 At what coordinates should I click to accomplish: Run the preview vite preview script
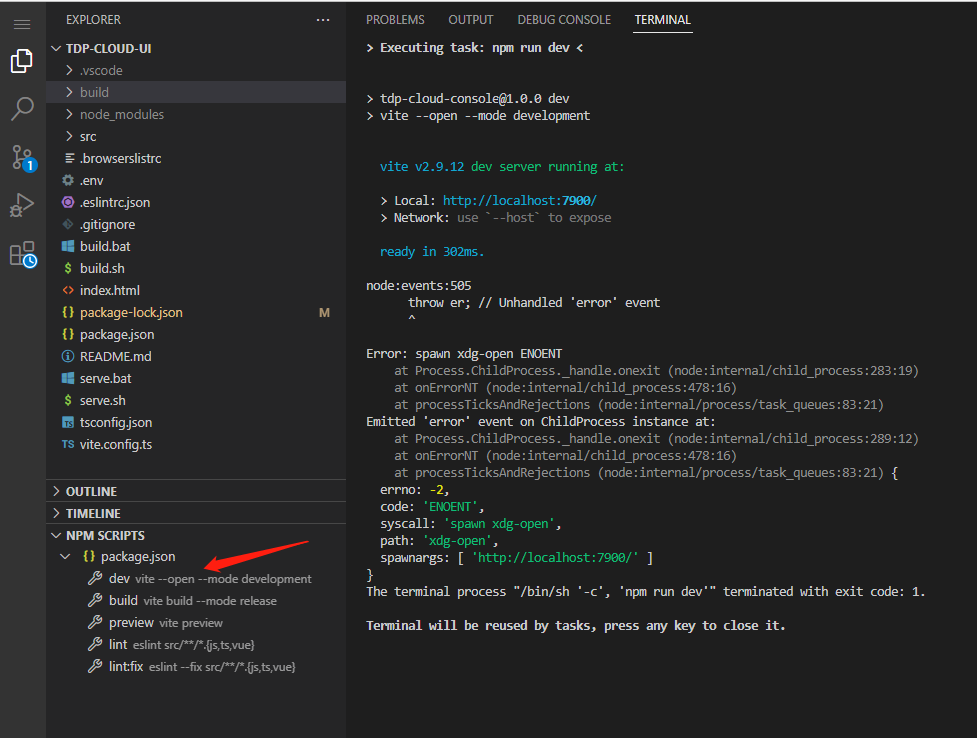tap(196, 623)
